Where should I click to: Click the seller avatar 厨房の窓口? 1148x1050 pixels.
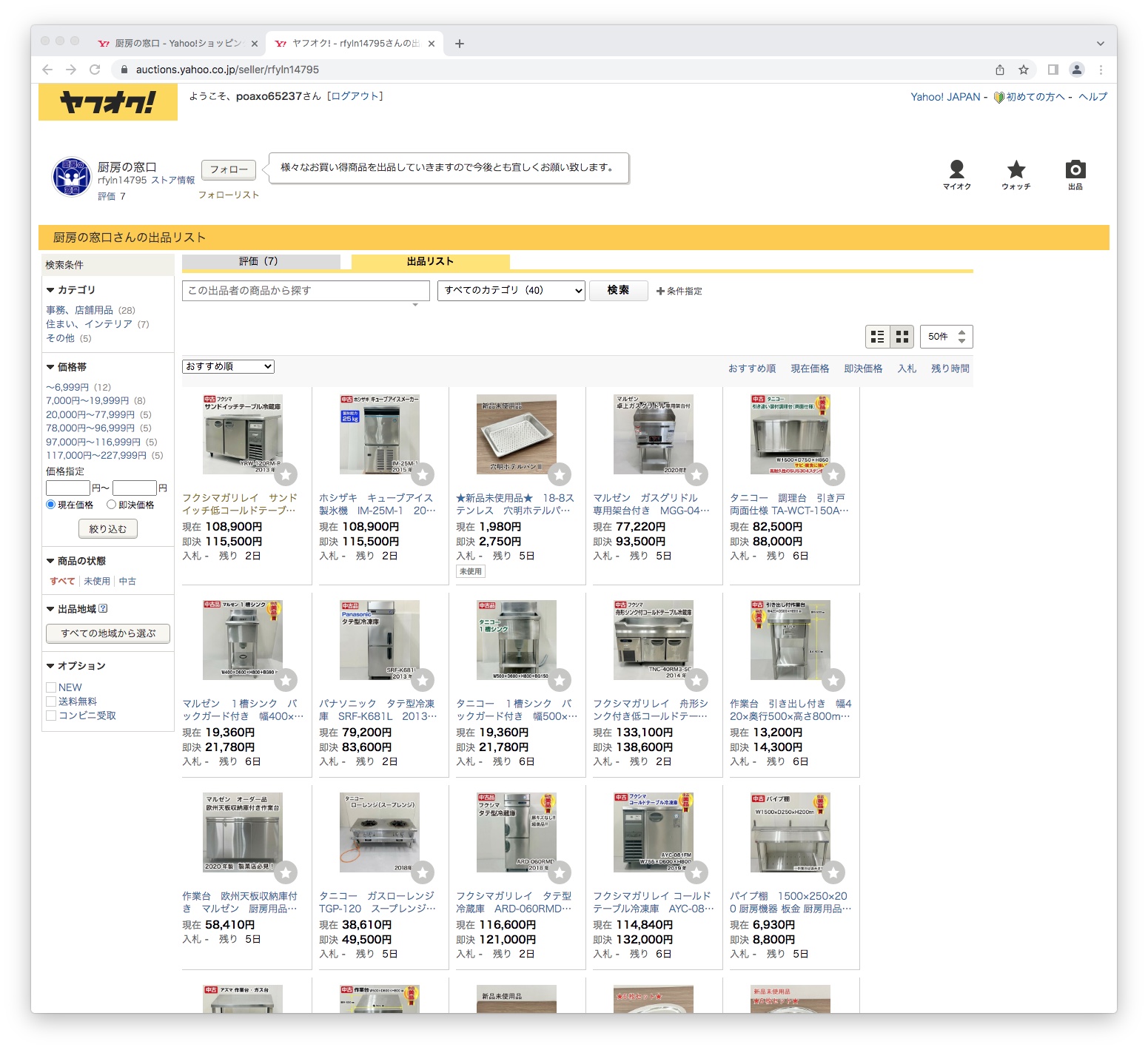[71, 177]
